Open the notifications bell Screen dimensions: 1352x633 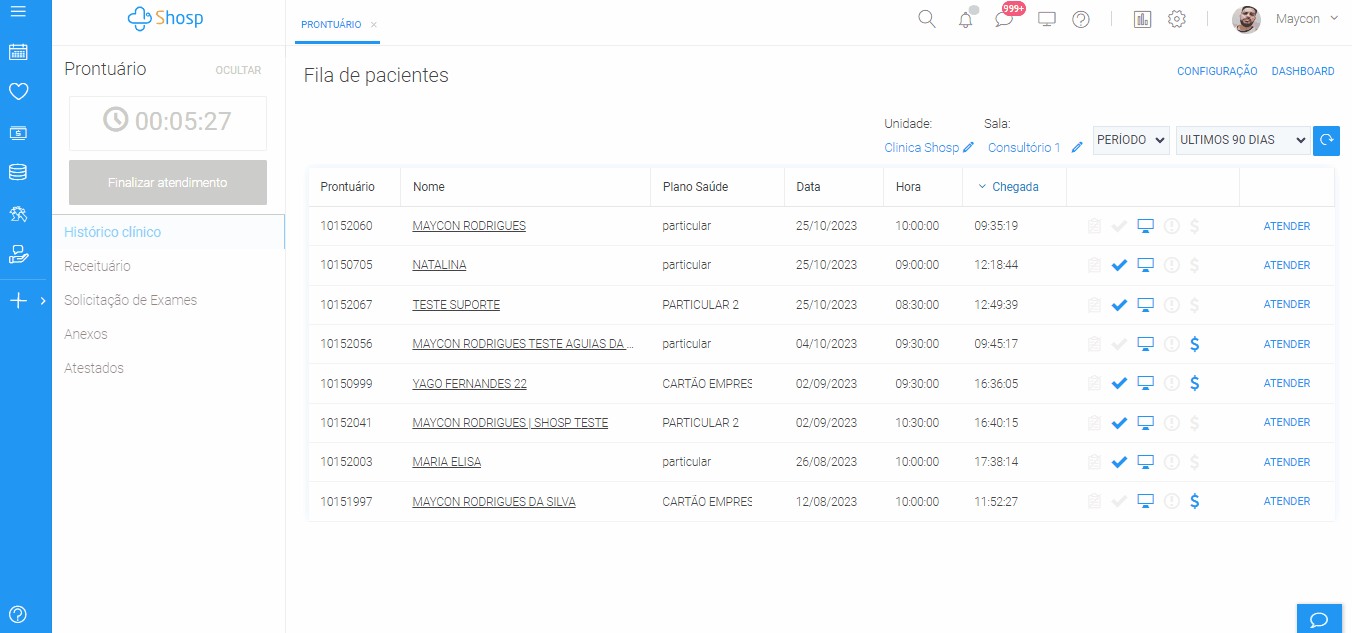point(965,20)
